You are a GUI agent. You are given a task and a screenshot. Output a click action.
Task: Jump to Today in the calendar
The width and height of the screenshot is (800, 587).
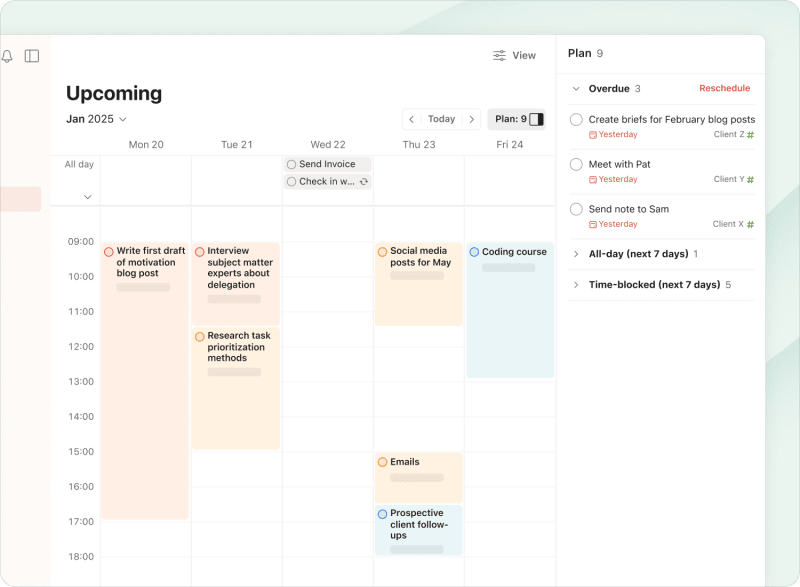point(441,118)
